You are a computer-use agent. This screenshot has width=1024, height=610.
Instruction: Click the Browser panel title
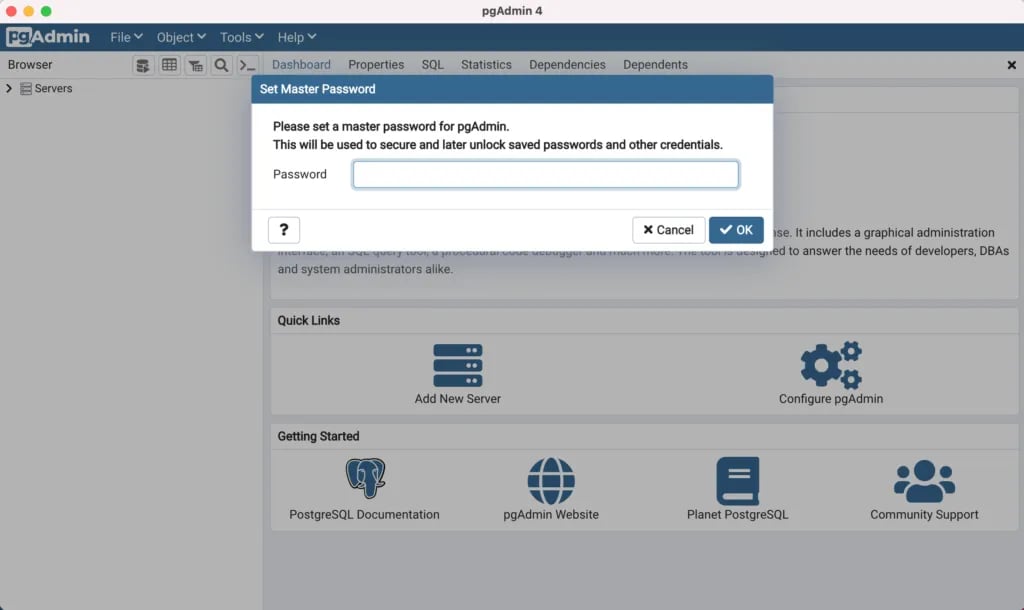pyautogui.click(x=30, y=65)
